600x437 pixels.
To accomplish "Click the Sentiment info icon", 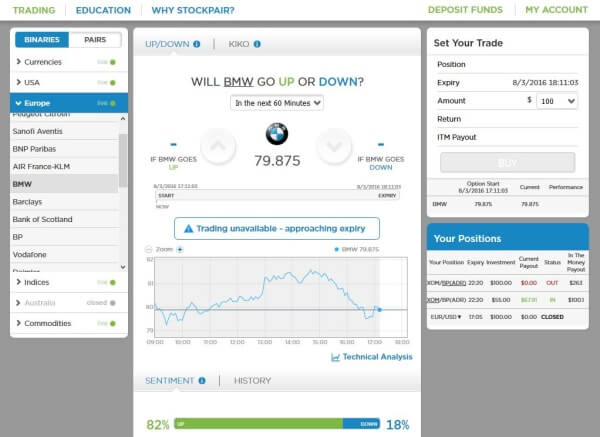I will point(202,380).
